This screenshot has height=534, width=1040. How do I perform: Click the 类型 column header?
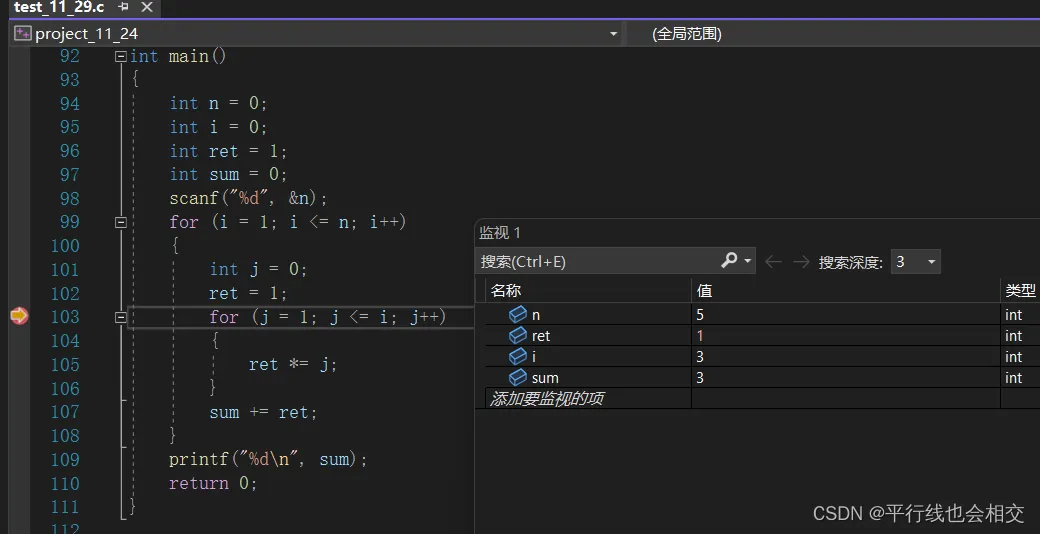pyautogui.click(x=1020, y=291)
